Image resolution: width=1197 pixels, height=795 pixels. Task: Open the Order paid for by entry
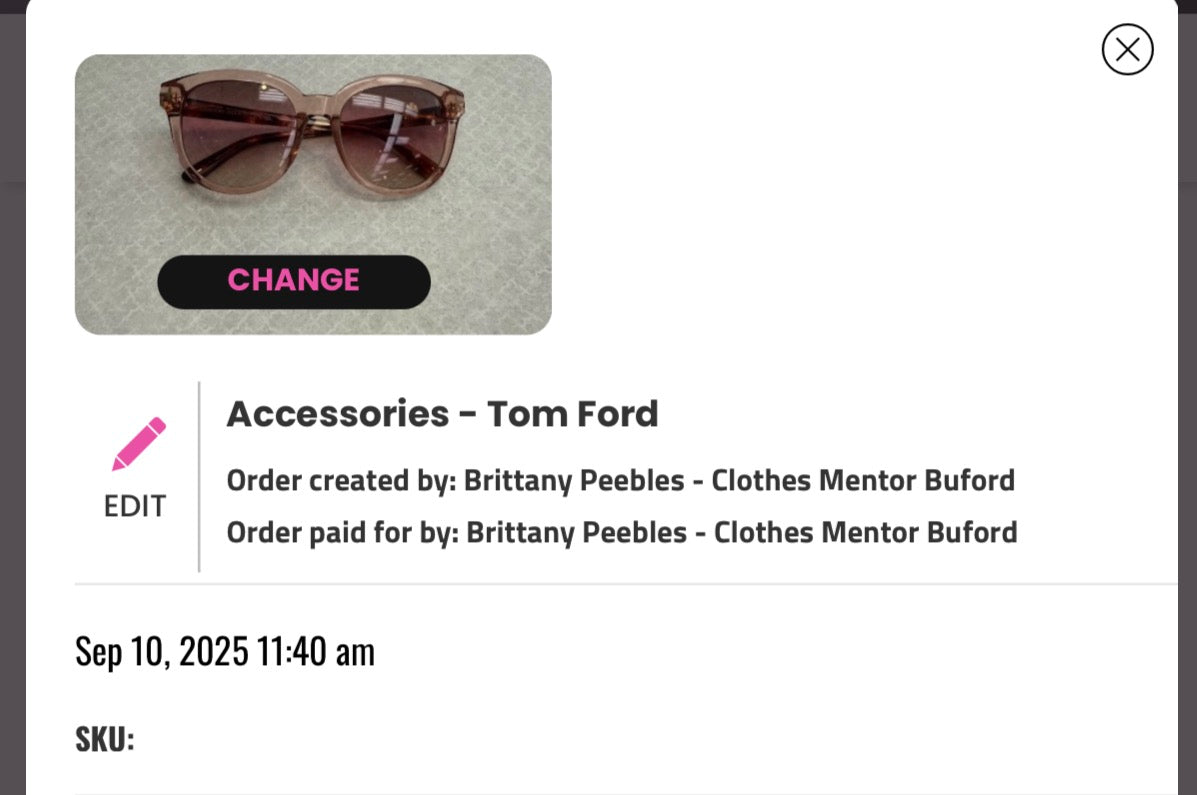coord(622,532)
